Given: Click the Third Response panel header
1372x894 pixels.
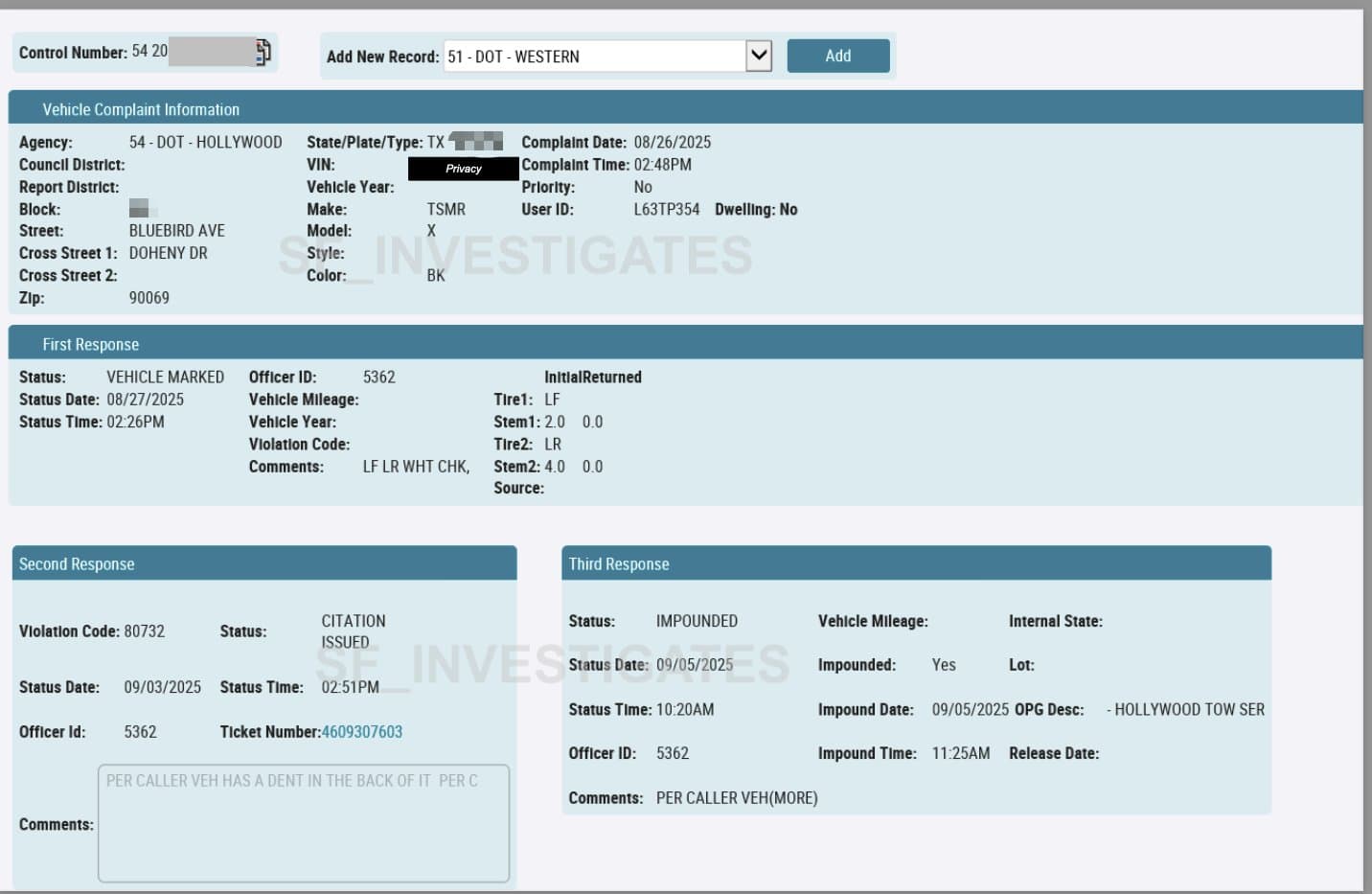Looking at the screenshot, I should [619, 564].
